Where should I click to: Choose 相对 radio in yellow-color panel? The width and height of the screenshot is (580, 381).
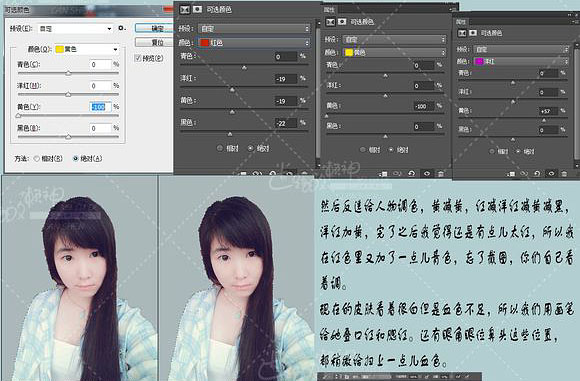[x=362, y=150]
